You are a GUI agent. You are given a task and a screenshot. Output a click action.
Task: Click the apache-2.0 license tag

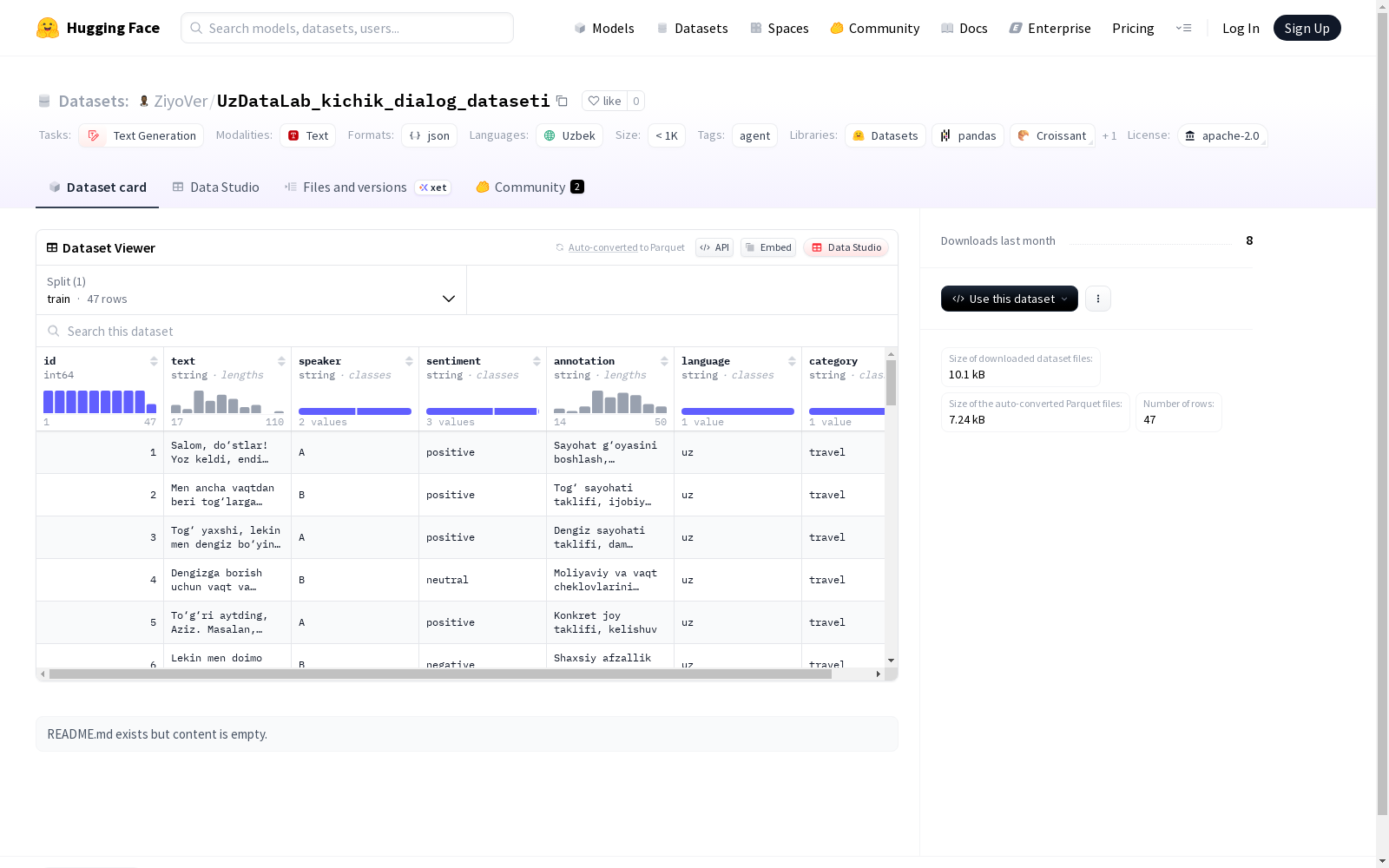1222,135
